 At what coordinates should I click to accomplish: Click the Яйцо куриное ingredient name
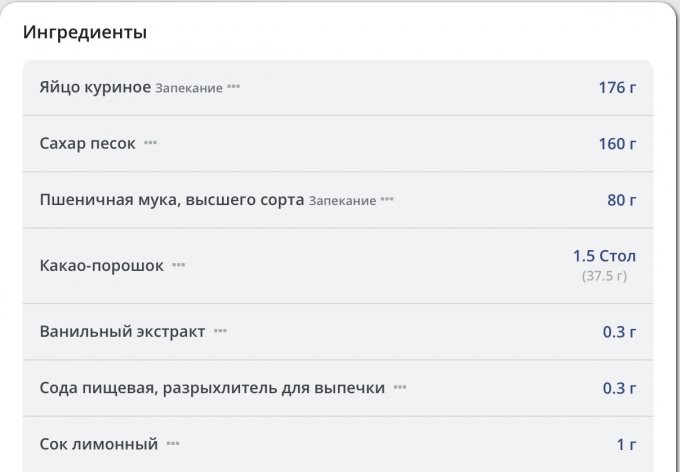tap(95, 87)
